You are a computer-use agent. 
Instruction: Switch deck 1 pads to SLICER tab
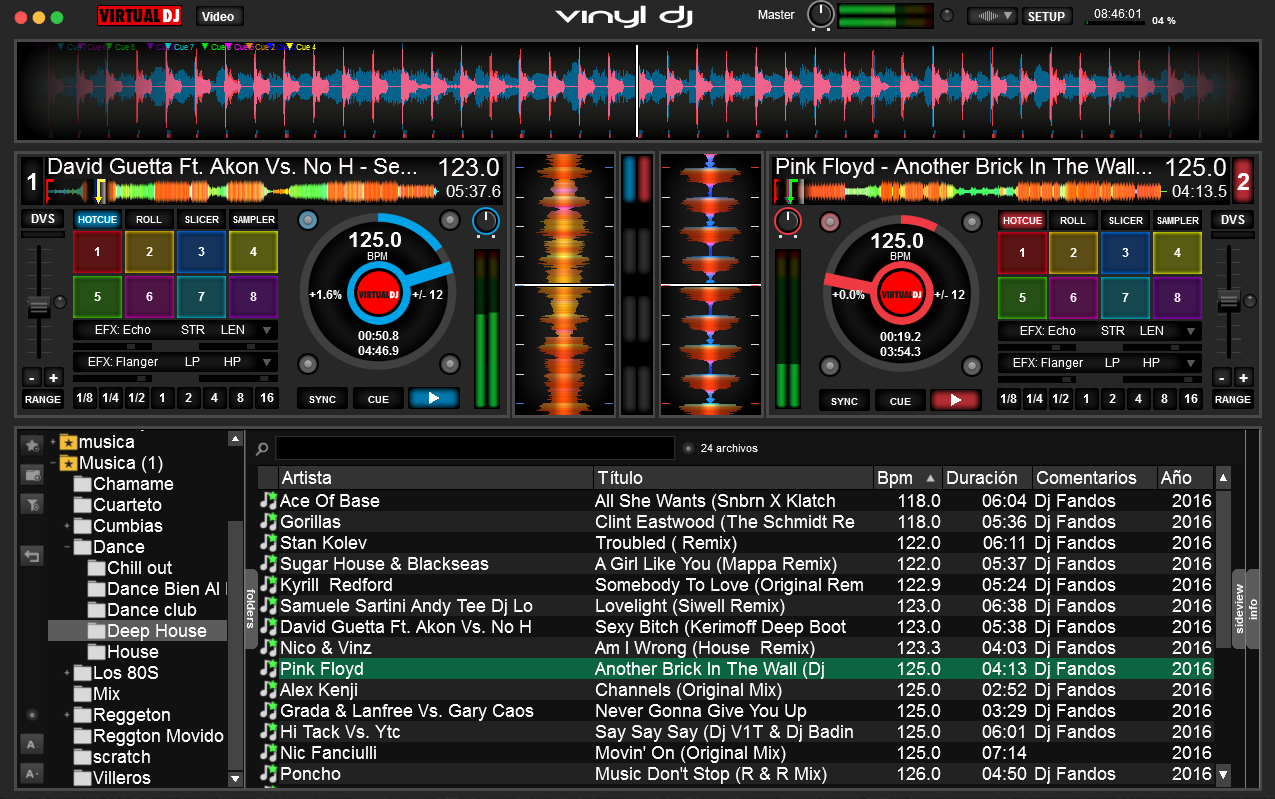[201, 220]
